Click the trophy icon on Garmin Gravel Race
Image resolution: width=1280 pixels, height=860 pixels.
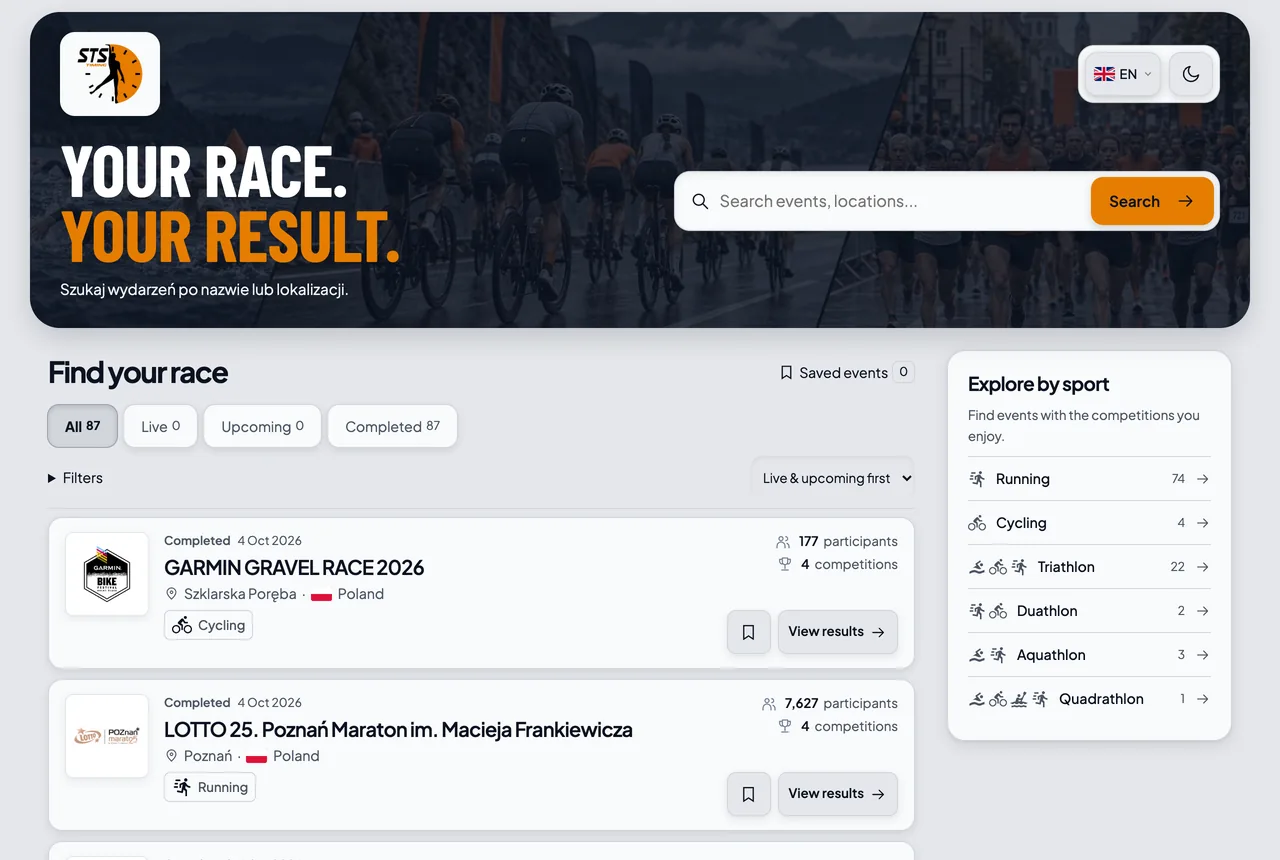tap(785, 565)
